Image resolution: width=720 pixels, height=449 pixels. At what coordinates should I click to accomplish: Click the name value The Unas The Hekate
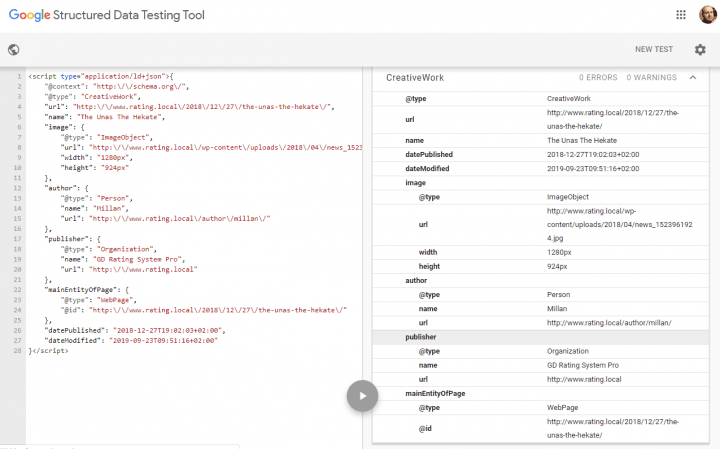tap(582, 140)
